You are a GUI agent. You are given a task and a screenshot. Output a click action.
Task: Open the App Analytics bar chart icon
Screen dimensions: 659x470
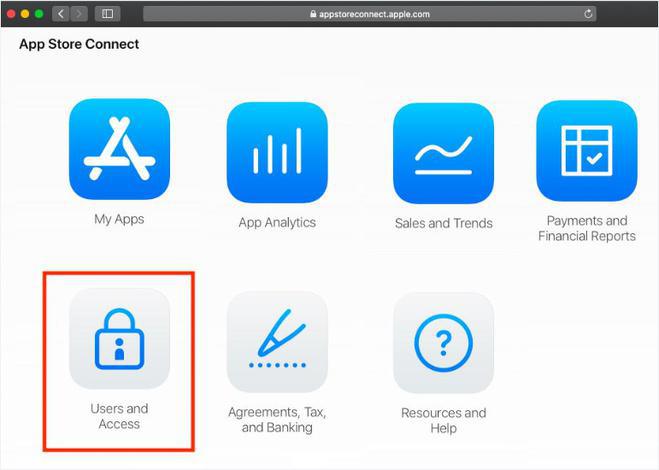[277, 152]
